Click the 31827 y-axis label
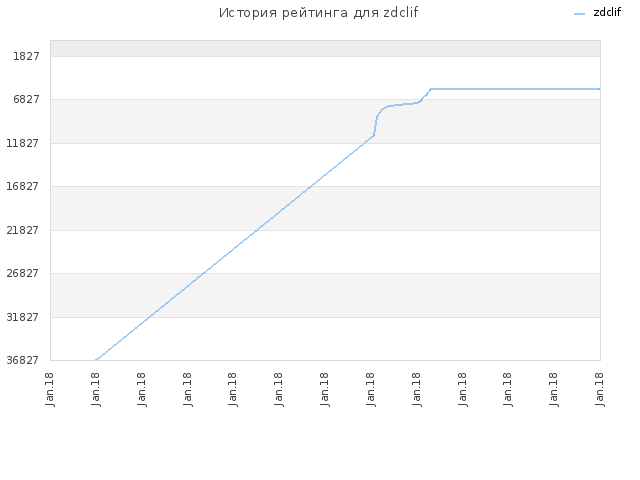The width and height of the screenshot is (640, 480). (23, 317)
